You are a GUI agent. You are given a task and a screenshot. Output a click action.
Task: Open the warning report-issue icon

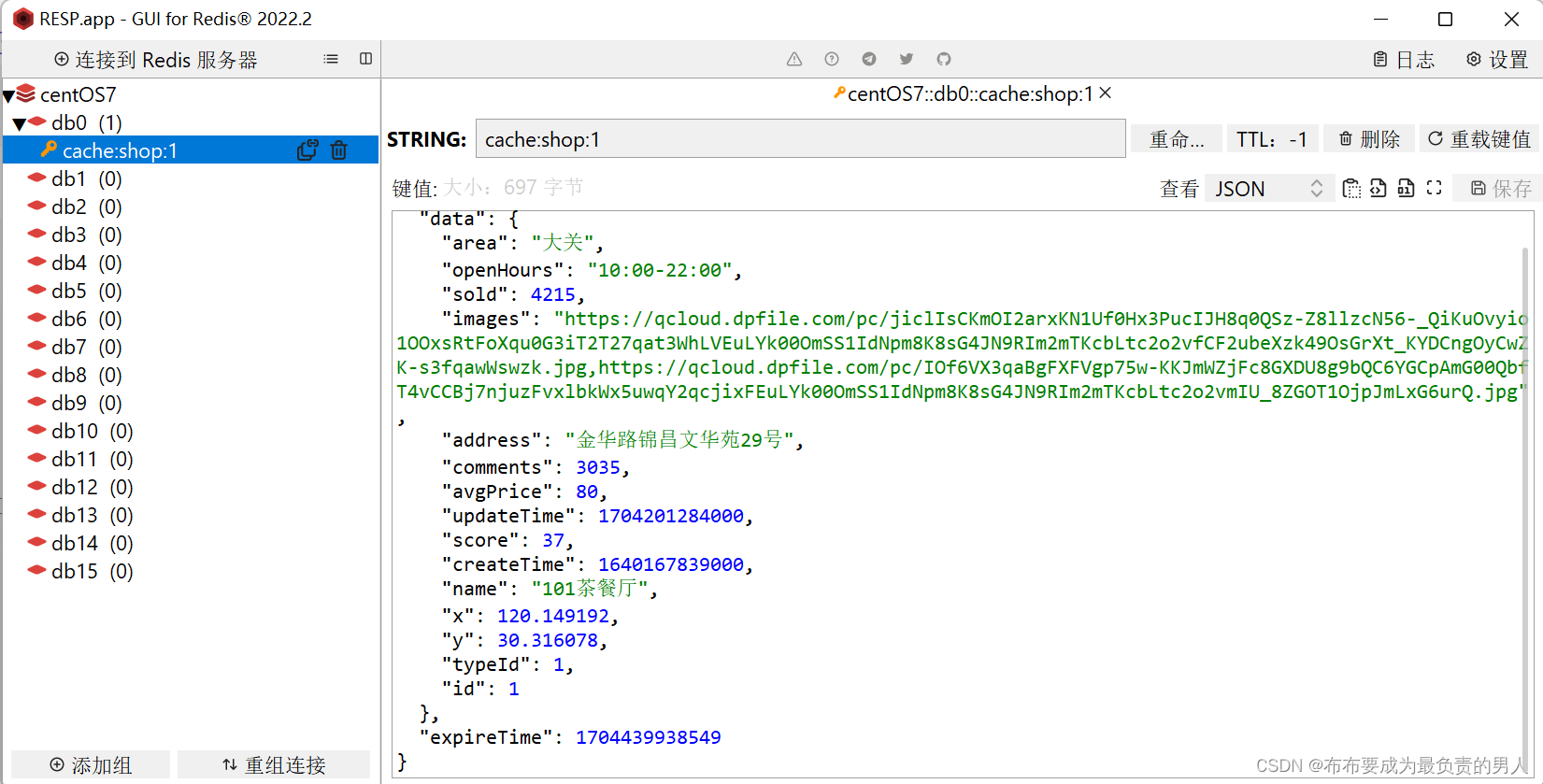pyautogui.click(x=794, y=59)
